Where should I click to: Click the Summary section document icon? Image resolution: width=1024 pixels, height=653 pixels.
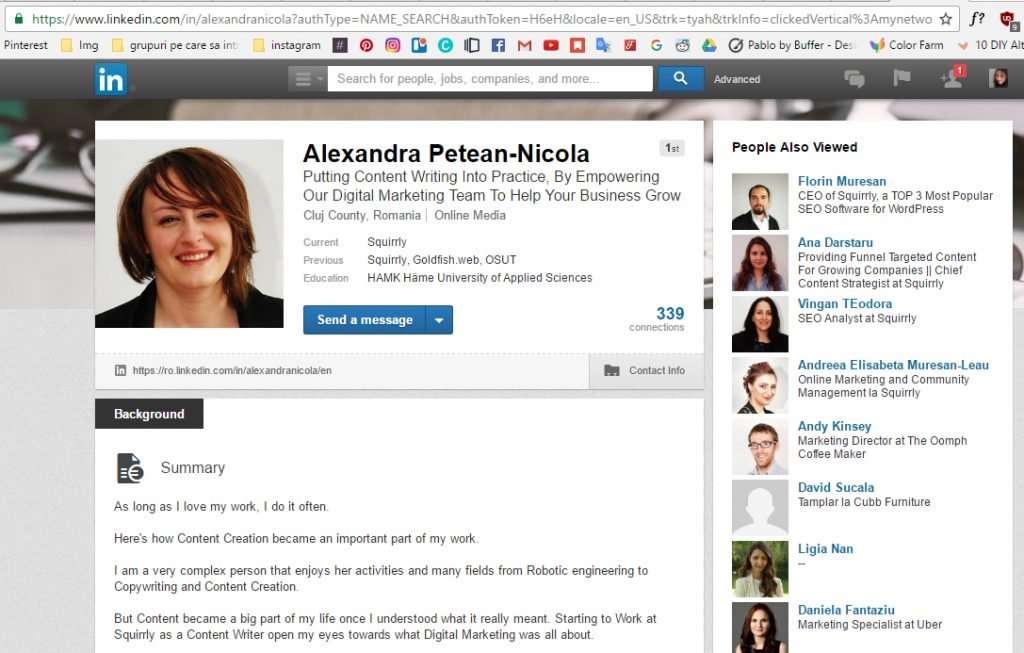click(130, 468)
